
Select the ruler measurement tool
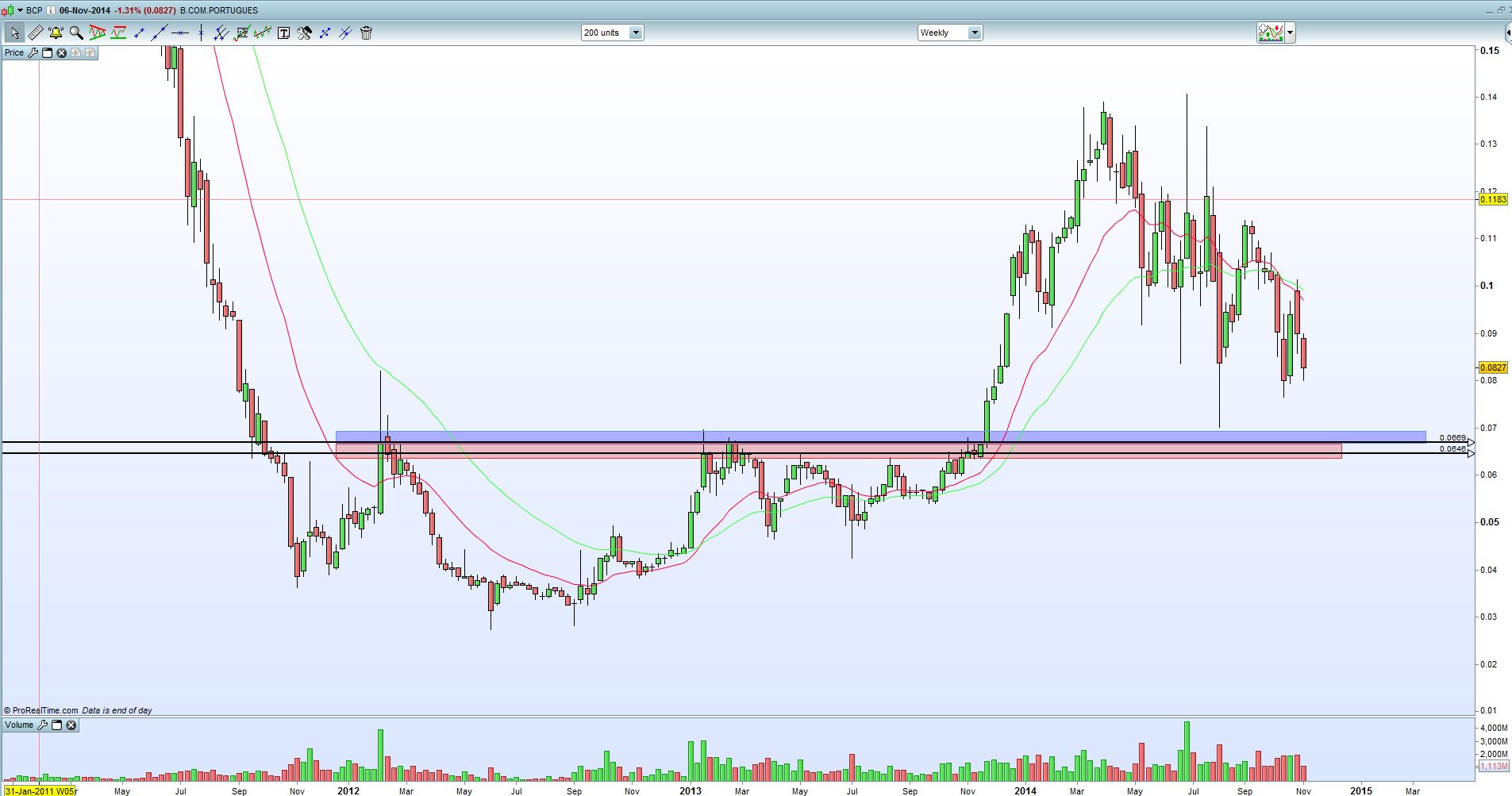[x=35, y=33]
